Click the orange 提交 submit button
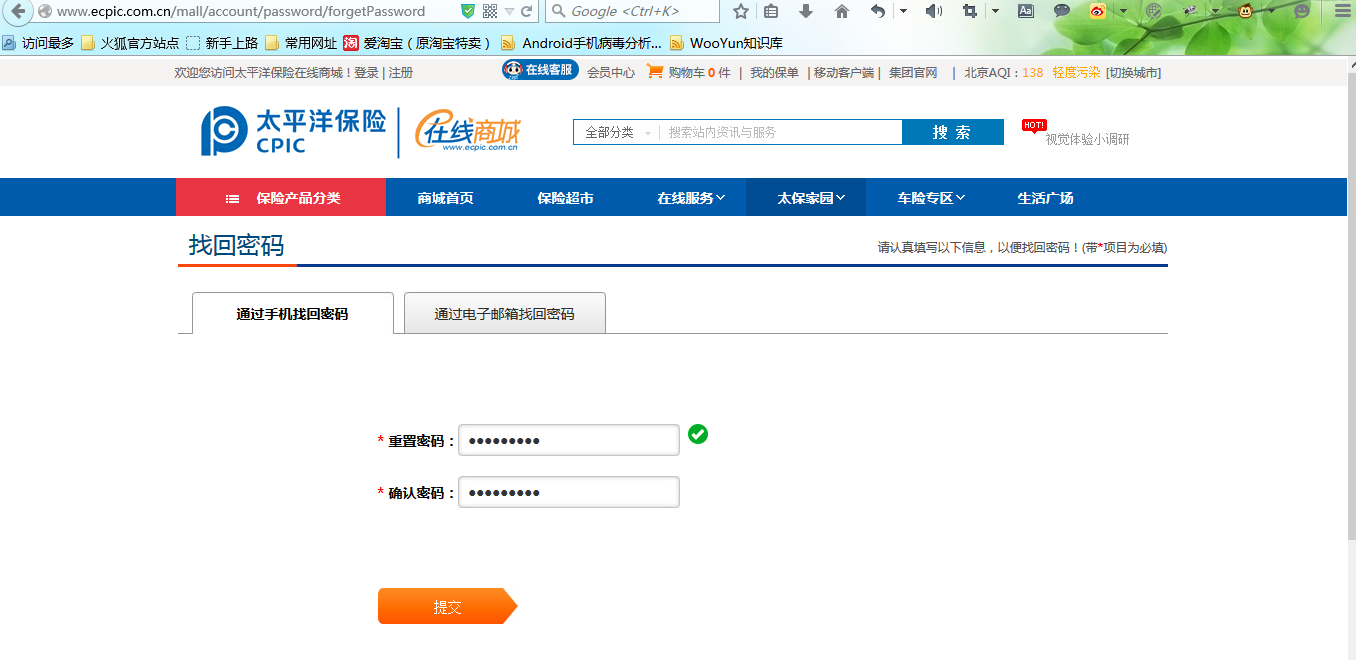Image resolution: width=1356 pixels, height=660 pixels. (x=447, y=606)
